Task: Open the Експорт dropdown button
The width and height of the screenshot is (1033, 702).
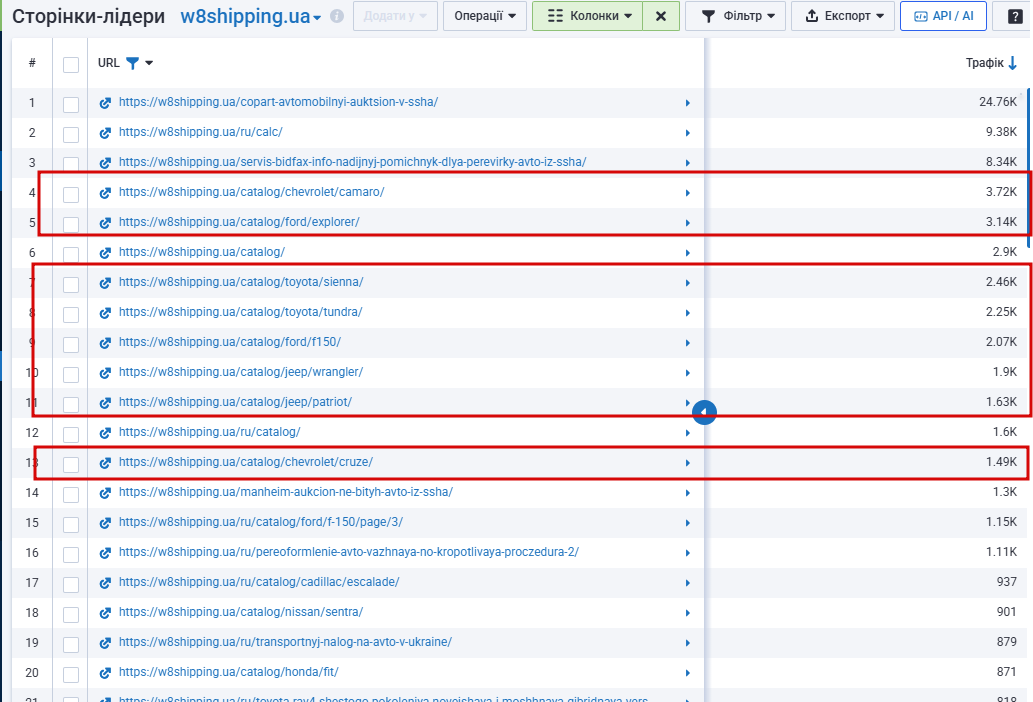Action: [843, 16]
